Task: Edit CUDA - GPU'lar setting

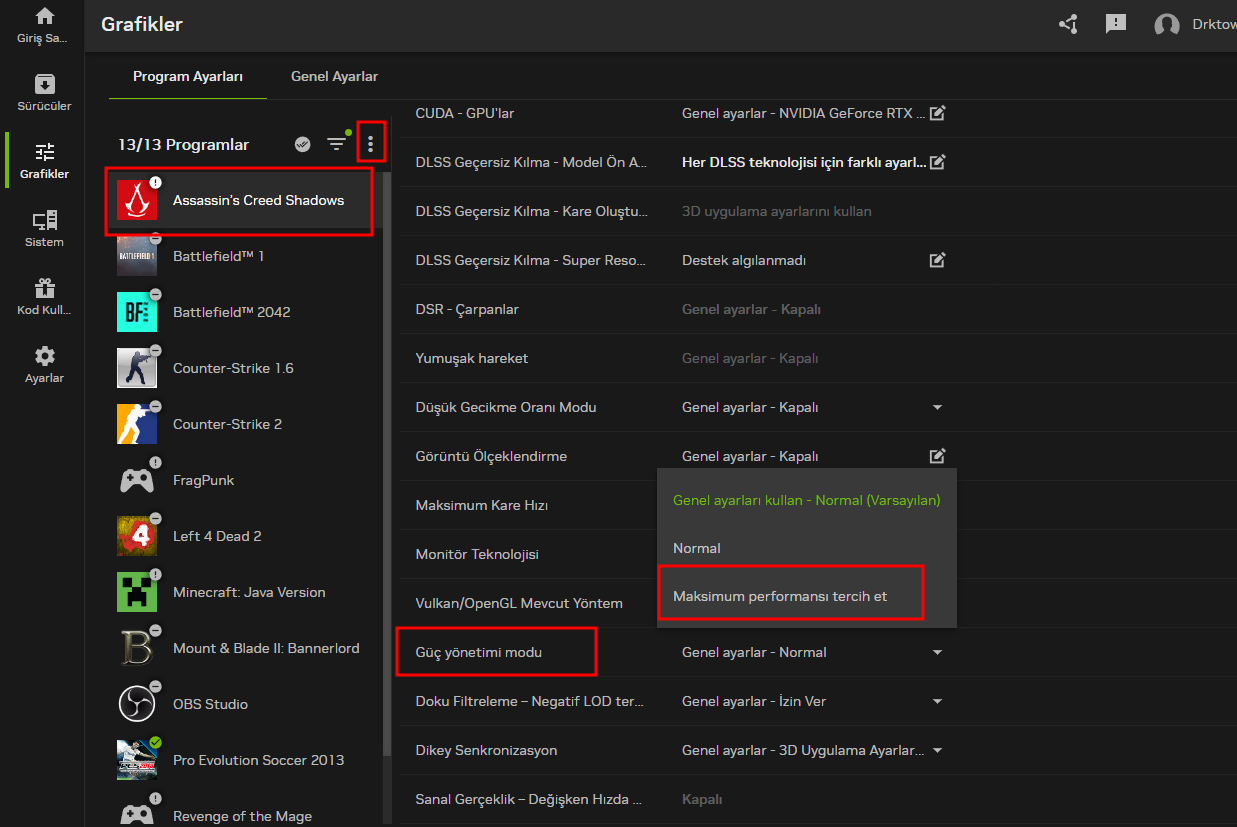Action: coord(937,113)
